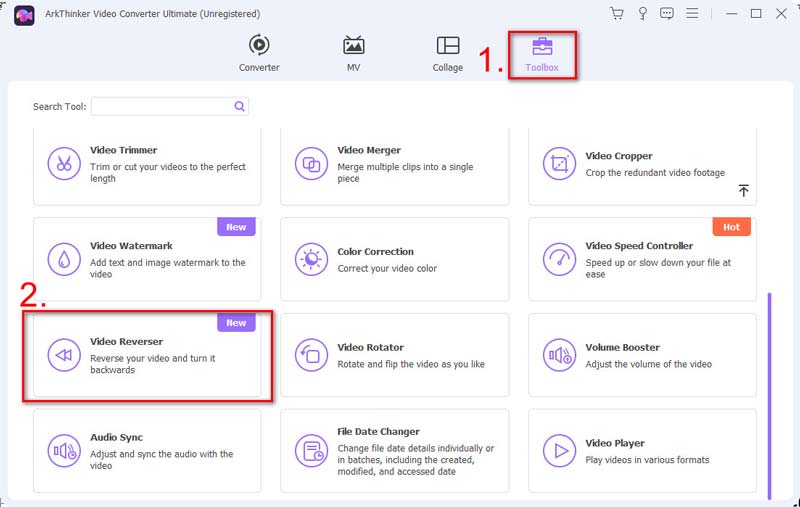
Task: Click the Video Rotator title text
Action: (370, 347)
